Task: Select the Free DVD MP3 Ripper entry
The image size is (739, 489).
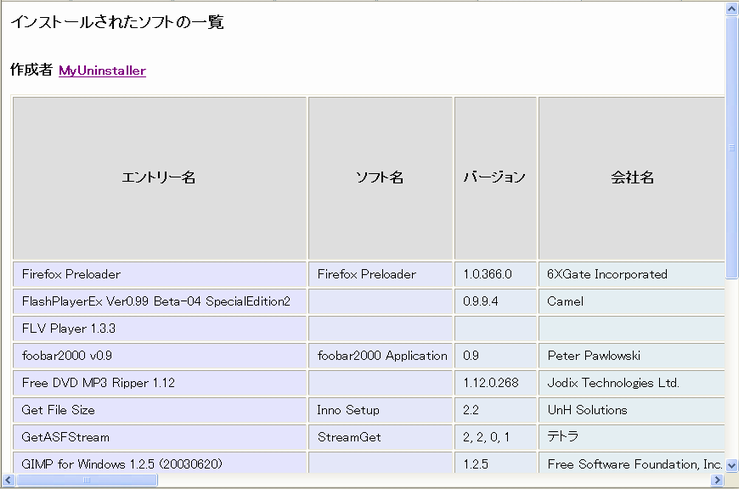Action: click(x=160, y=383)
